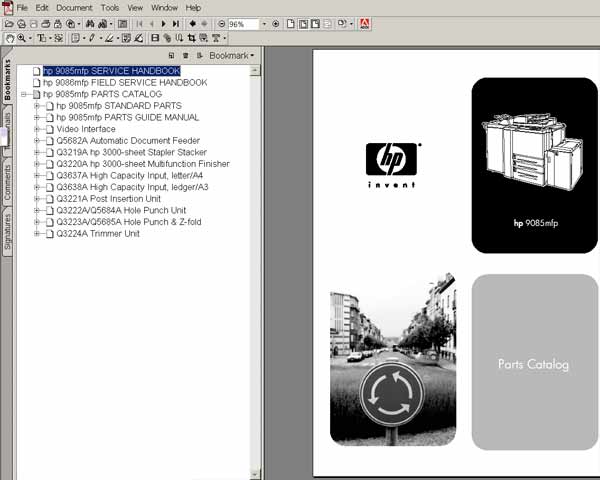Select Actual Size page view icon
The width and height of the screenshot is (600, 480).
pyautogui.click(x=290, y=24)
